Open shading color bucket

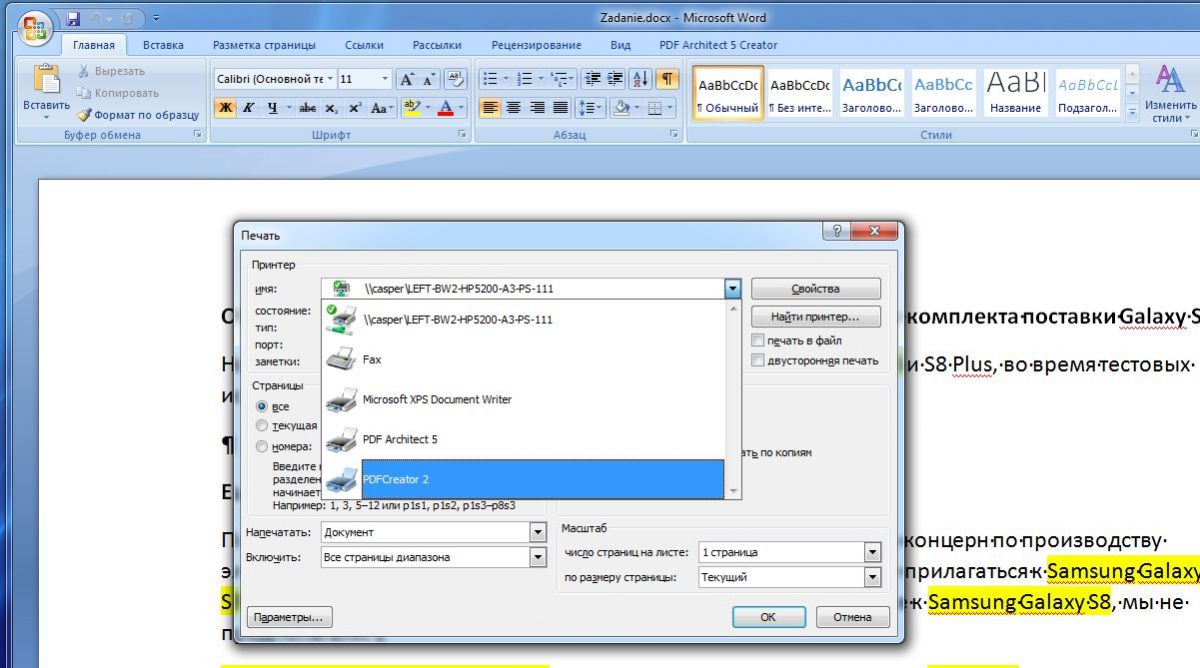(x=621, y=108)
